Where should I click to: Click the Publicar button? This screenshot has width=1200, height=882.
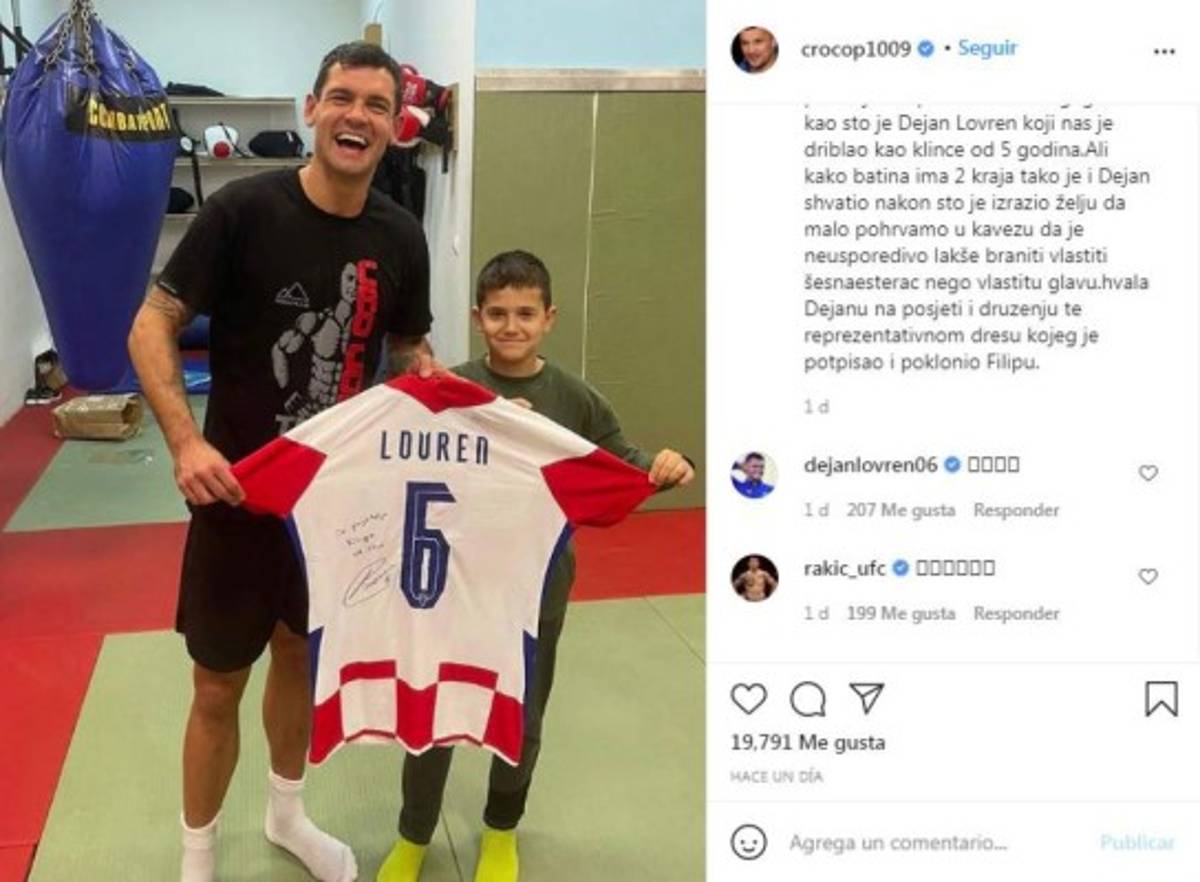pos(1138,842)
